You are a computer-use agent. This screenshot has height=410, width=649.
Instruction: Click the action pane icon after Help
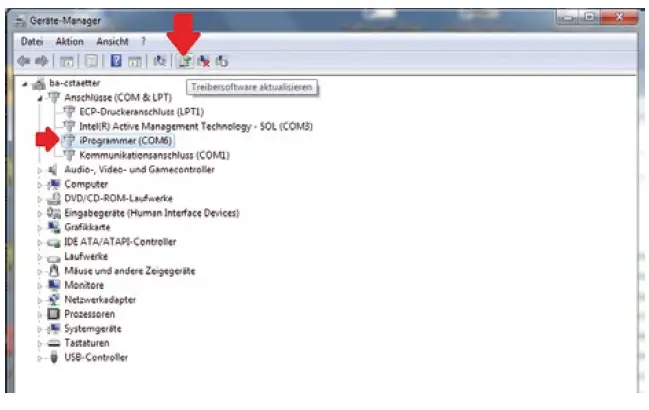click(x=135, y=62)
